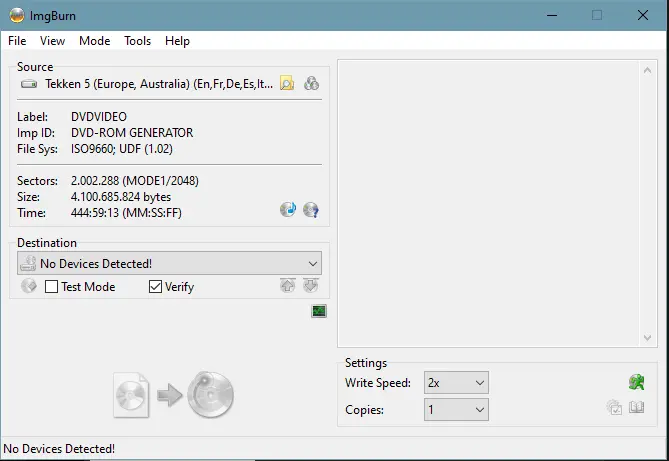
Task: Open the log window green monitor icon
Action: coord(319,311)
